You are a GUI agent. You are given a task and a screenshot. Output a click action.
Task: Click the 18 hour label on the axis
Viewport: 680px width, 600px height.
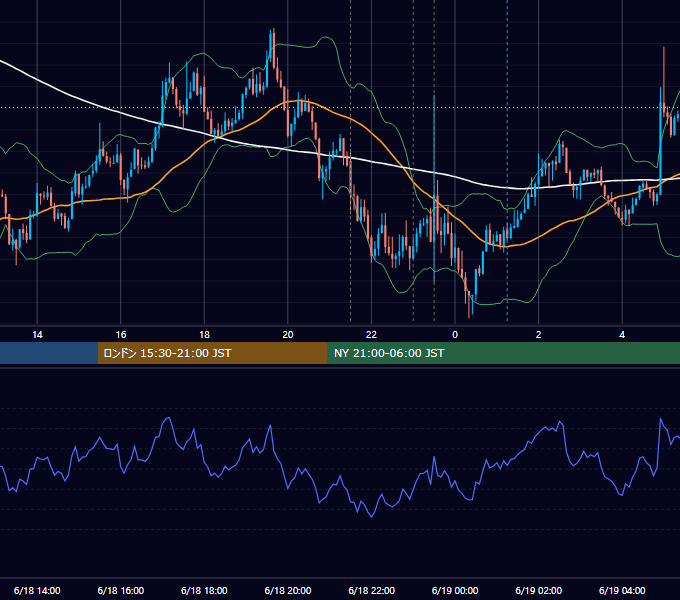pos(204,335)
